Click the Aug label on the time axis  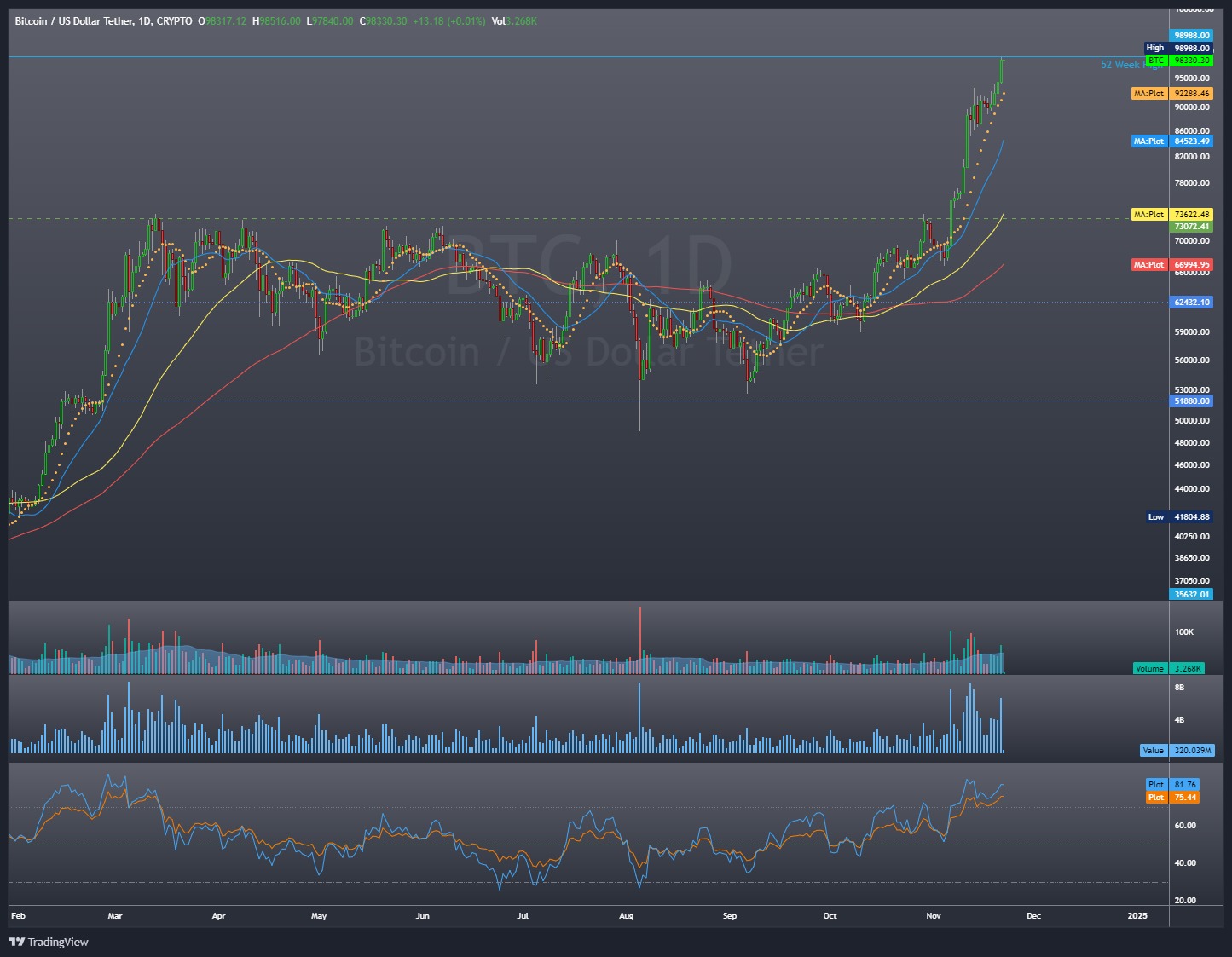click(x=627, y=916)
